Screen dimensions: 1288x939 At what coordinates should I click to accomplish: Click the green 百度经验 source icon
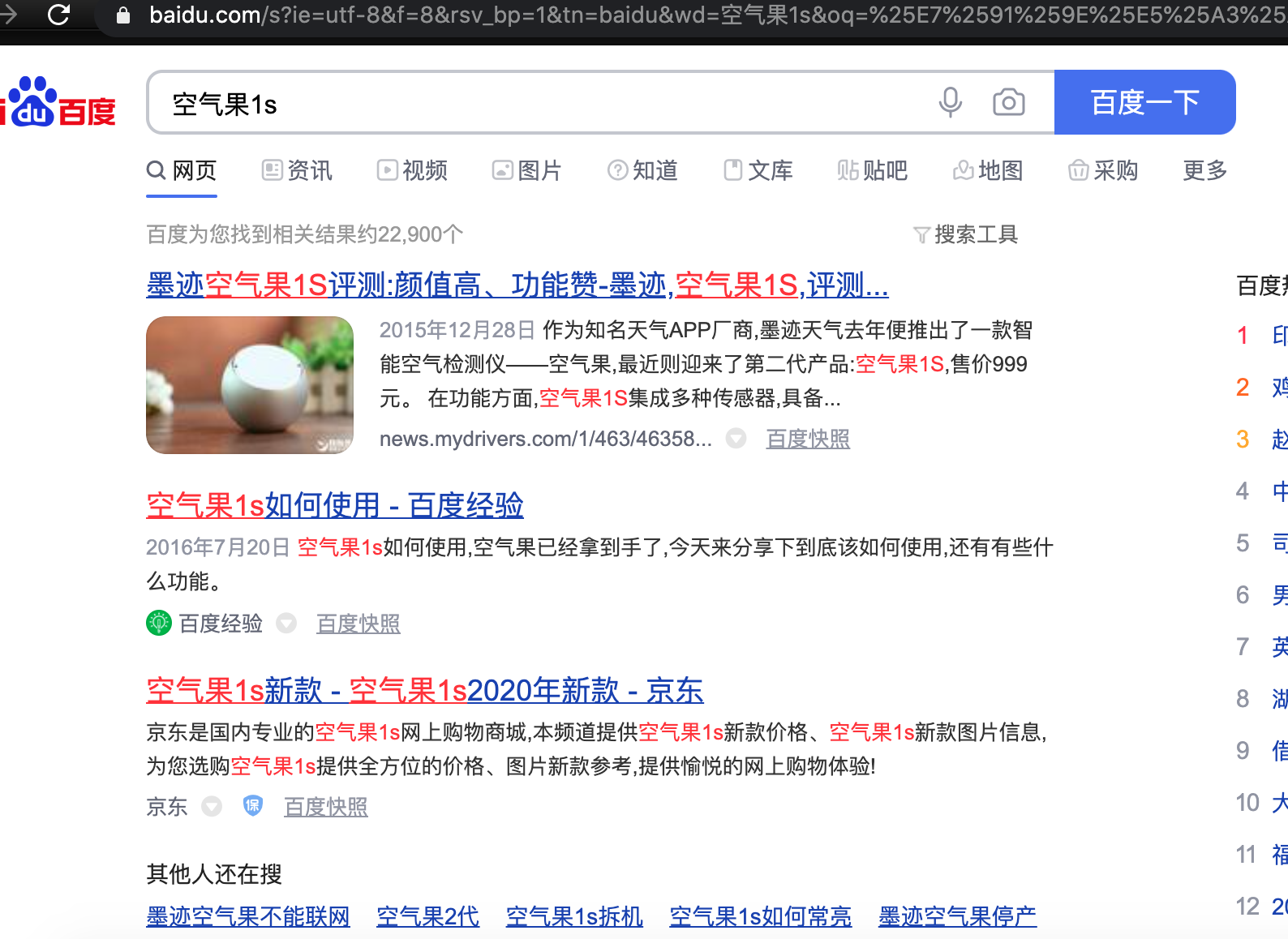tap(159, 623)
